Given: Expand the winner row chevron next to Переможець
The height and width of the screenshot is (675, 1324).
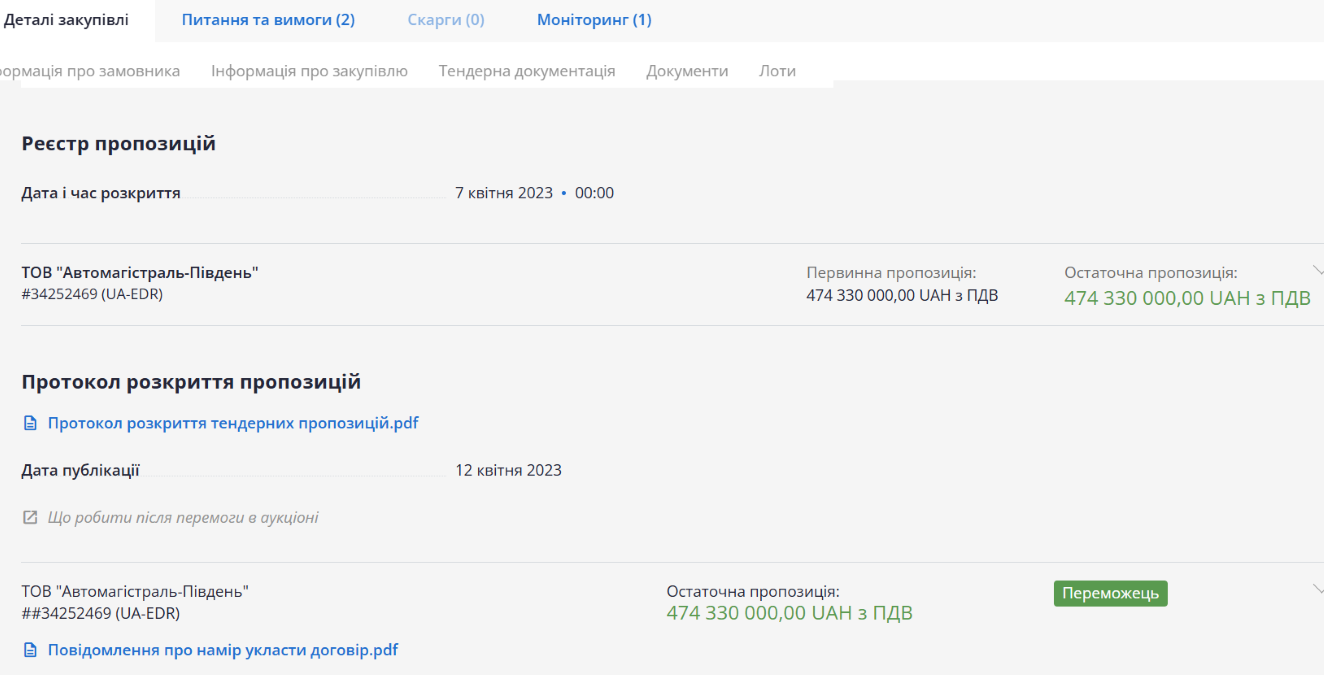Looking at the screenshot, I should click(x=1316, y=588).
